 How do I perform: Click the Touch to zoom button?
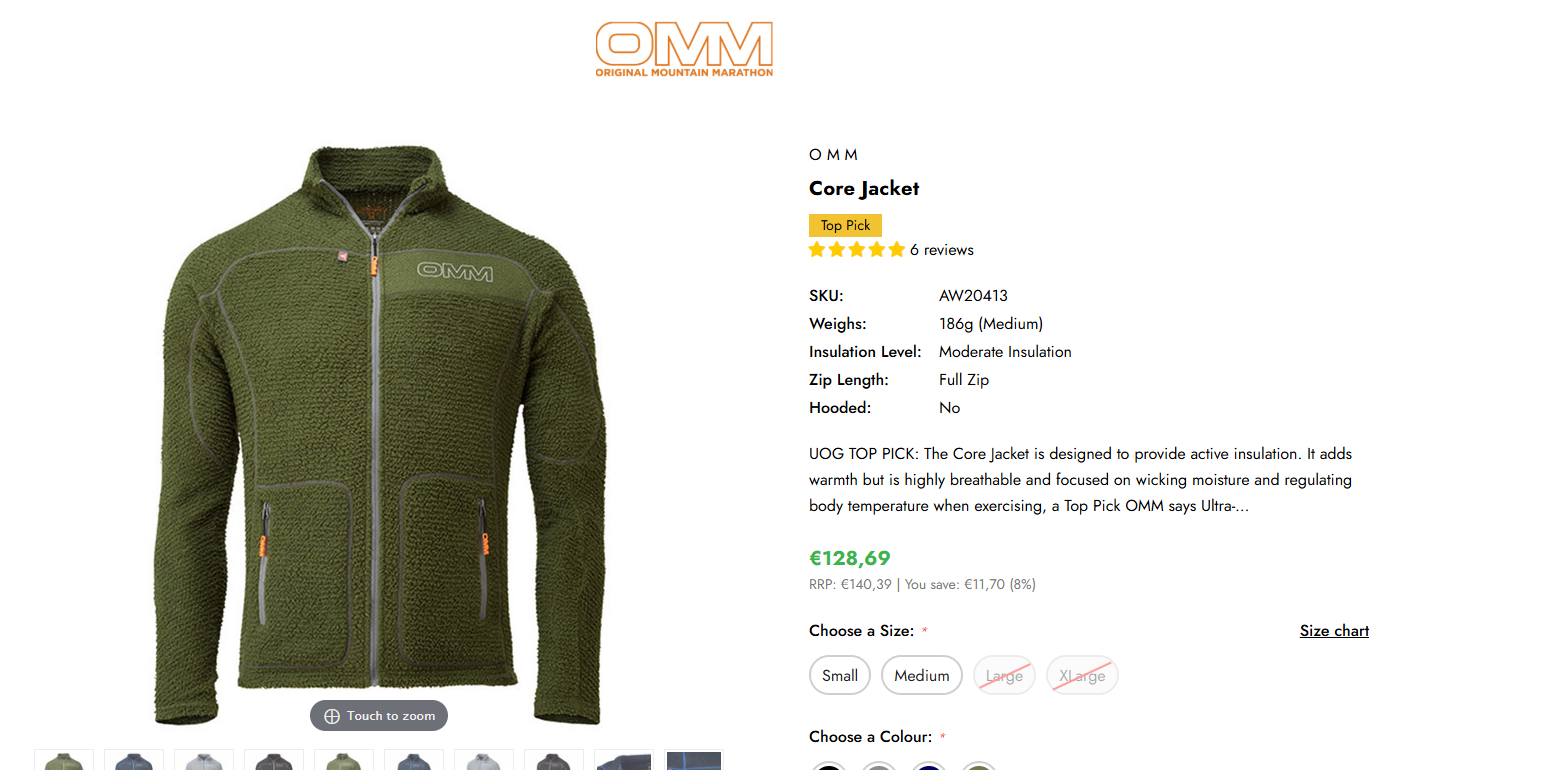[x=379, y=716]
